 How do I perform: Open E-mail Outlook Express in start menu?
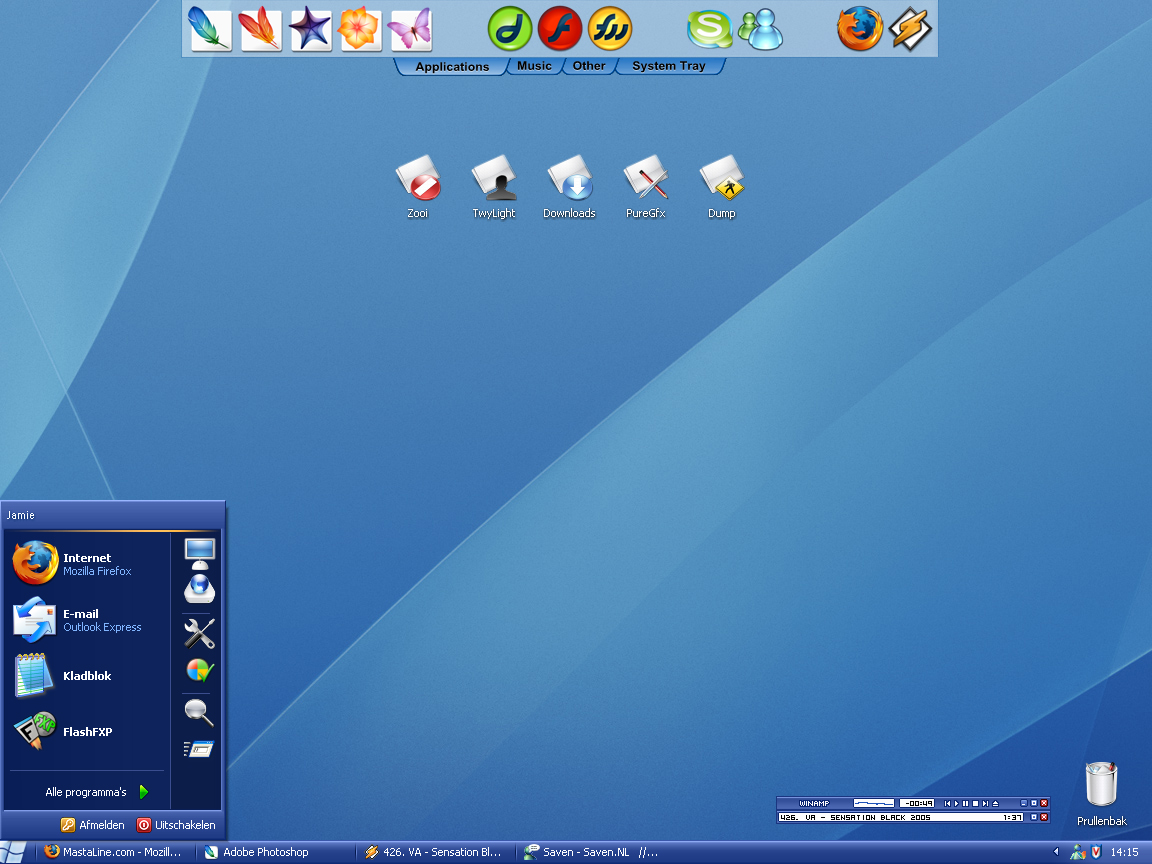(x=88, y=619)
